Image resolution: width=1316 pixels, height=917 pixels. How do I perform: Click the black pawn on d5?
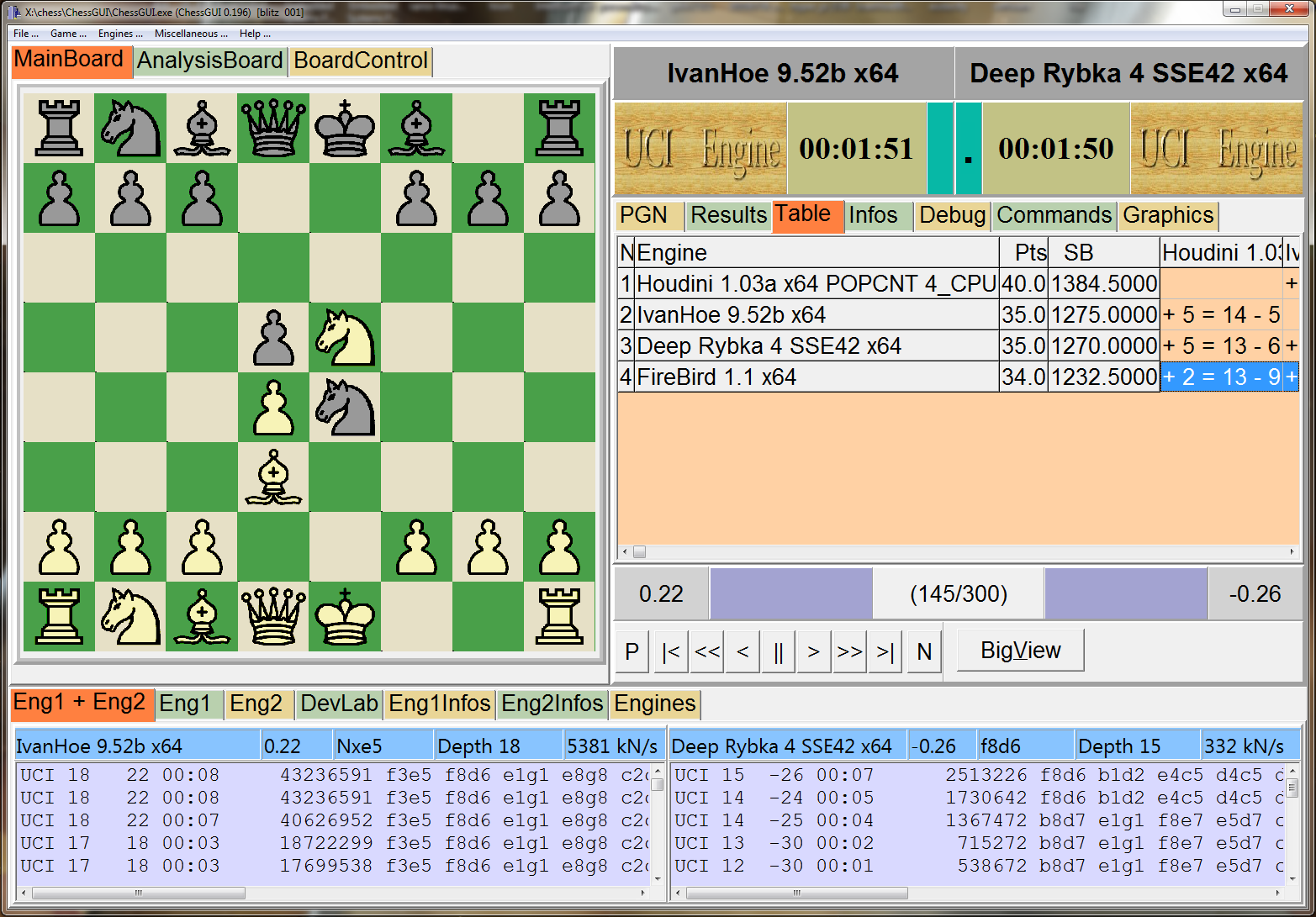273,337
